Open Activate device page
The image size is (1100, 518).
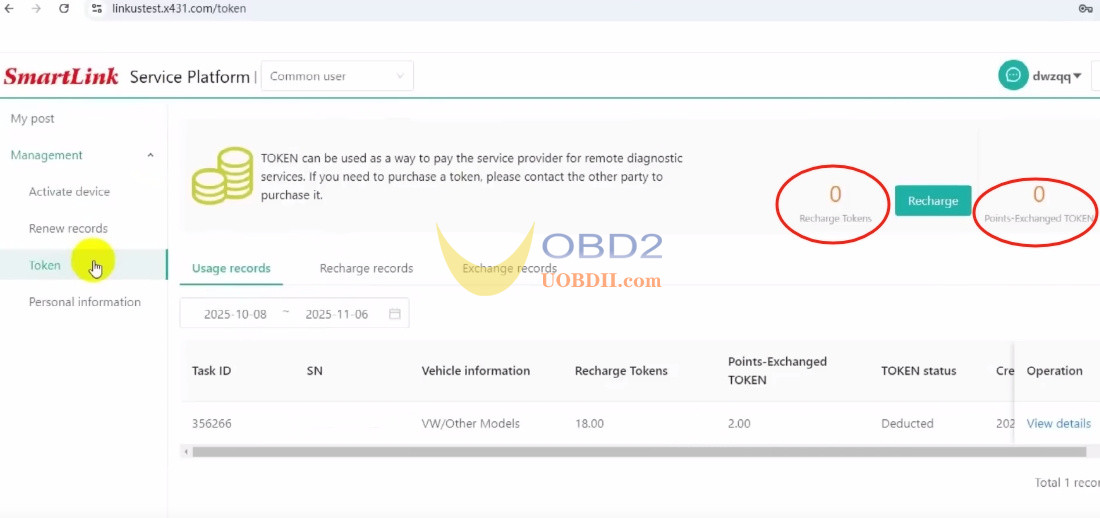[x=69, y=192]
